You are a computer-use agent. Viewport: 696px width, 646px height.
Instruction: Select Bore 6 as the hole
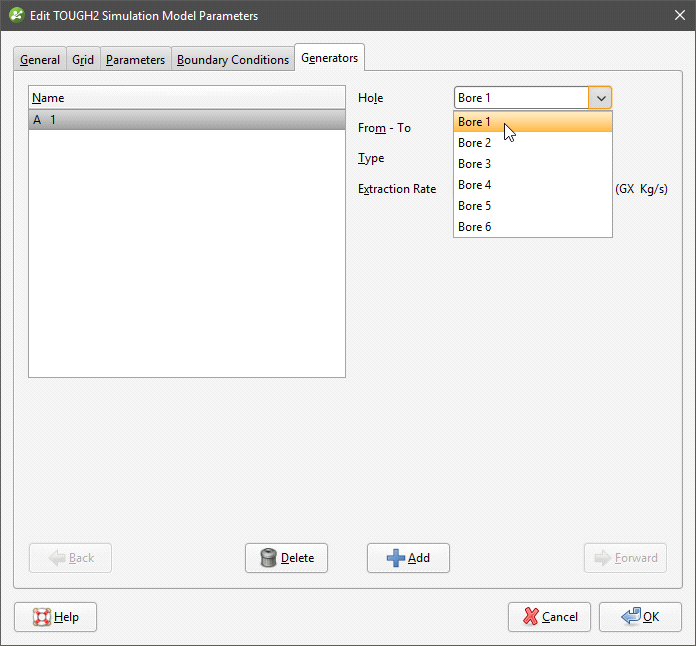(x=475, y=227)
